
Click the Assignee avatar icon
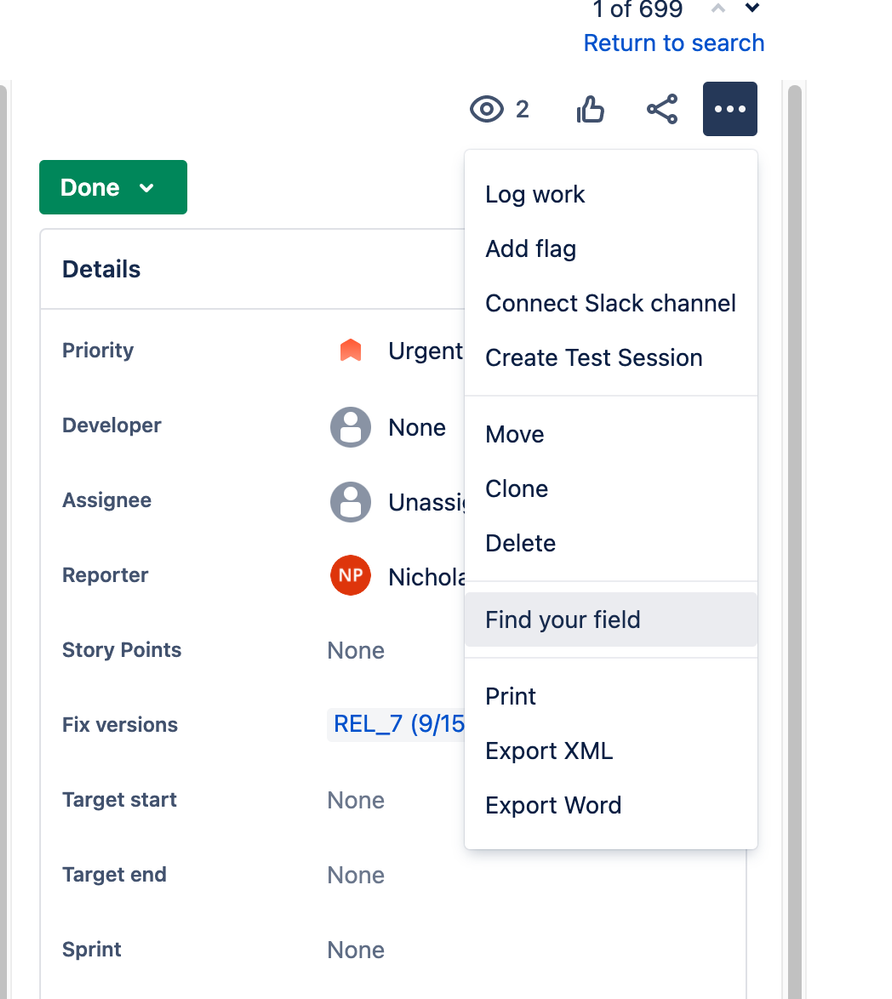point(350,502)
